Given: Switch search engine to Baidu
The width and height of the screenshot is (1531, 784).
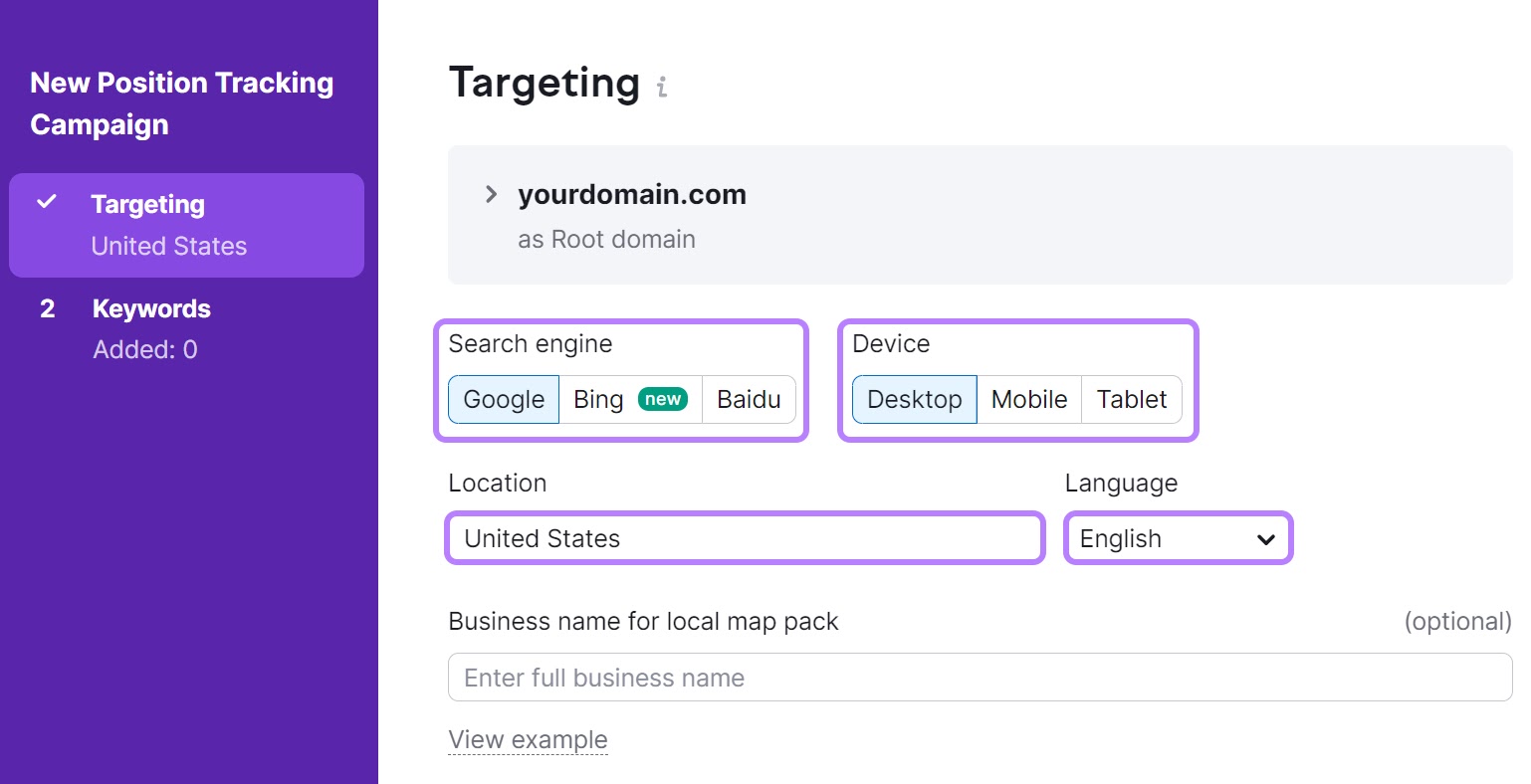Looking at the screenshot, I should [749, 399].
